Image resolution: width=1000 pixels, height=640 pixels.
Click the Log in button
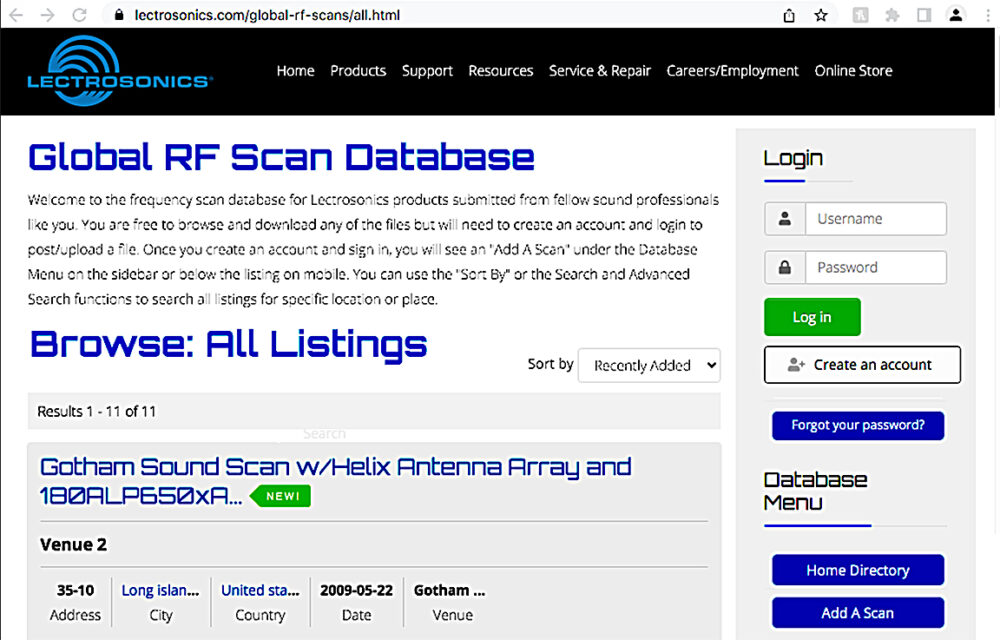pyautogui.click(x=812, y=316)
